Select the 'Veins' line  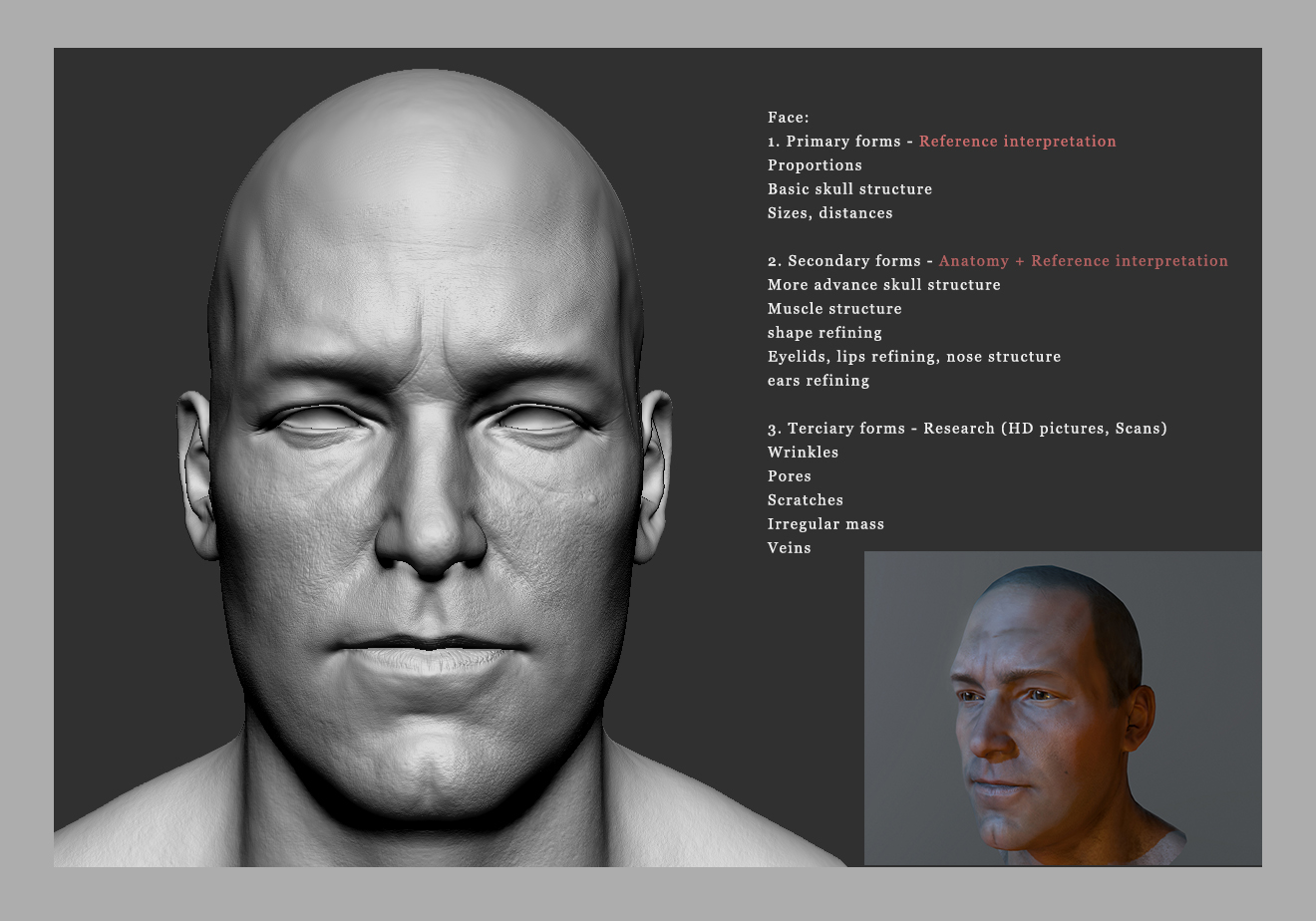click(790, 548)
